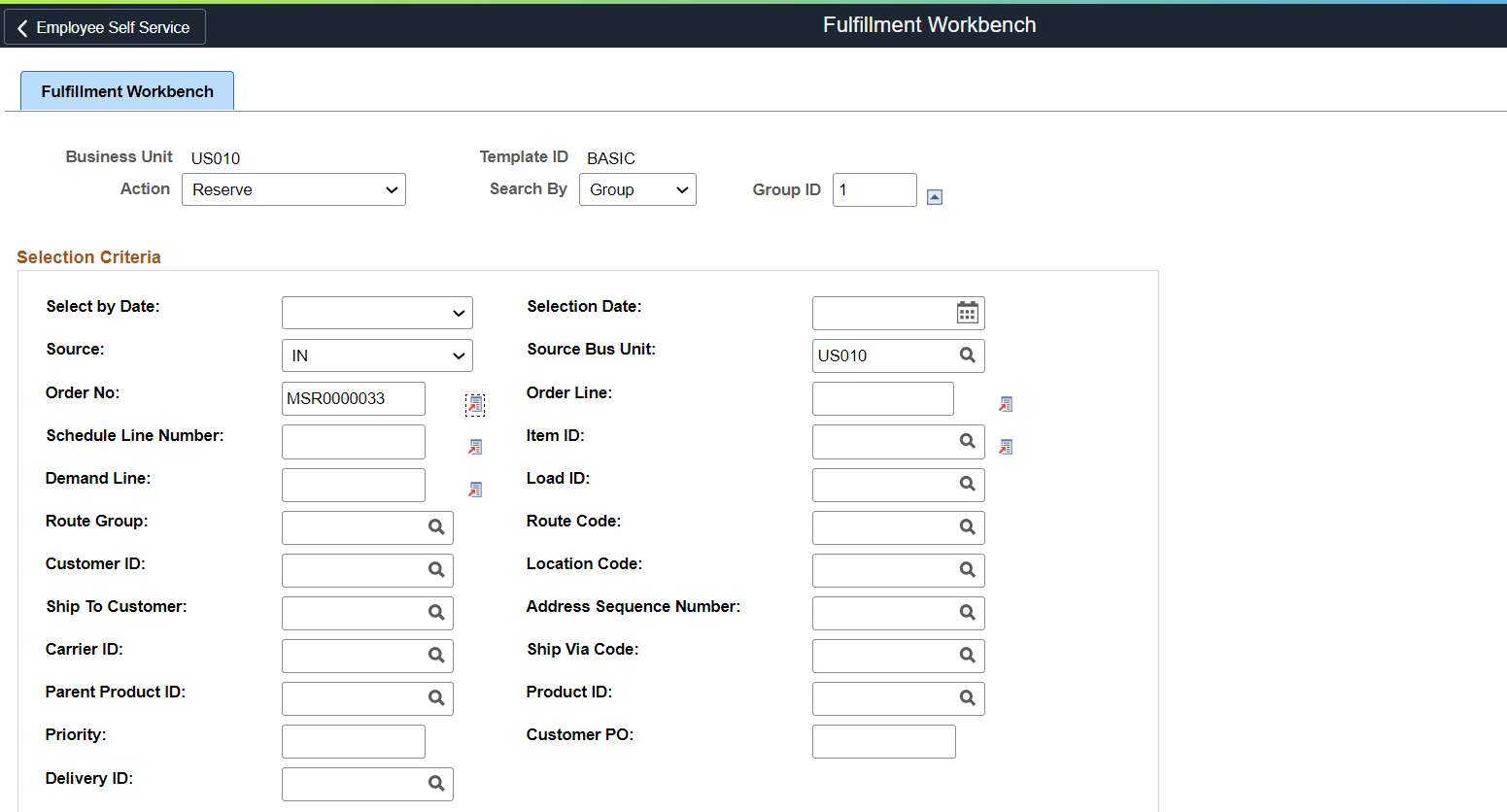Click the Group ID text box
Screen dimensions: 1507x812
point(874,189)
